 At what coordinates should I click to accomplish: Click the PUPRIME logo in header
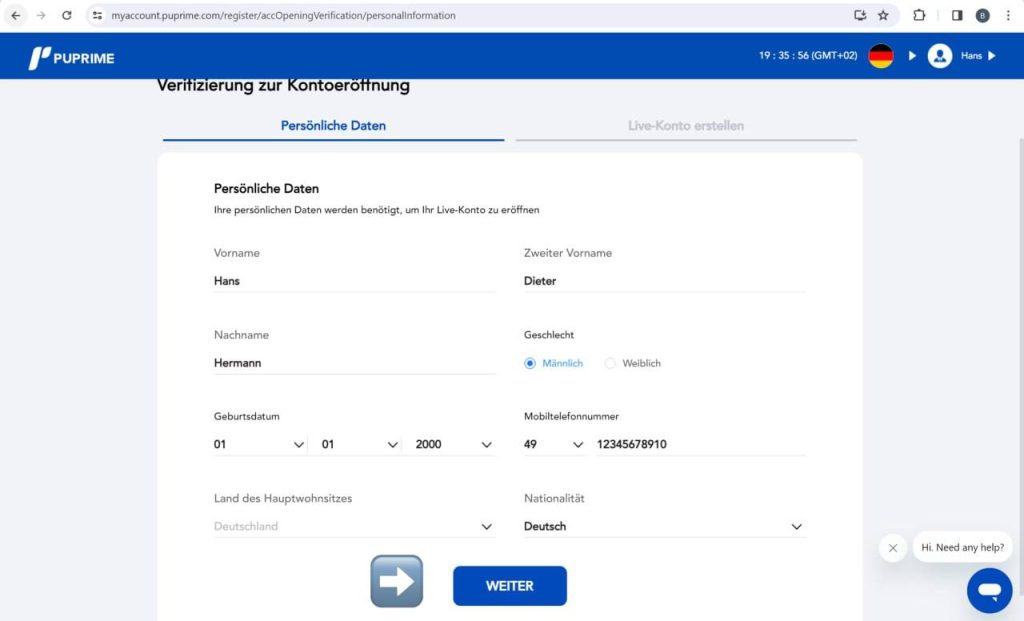click(71, 57)
